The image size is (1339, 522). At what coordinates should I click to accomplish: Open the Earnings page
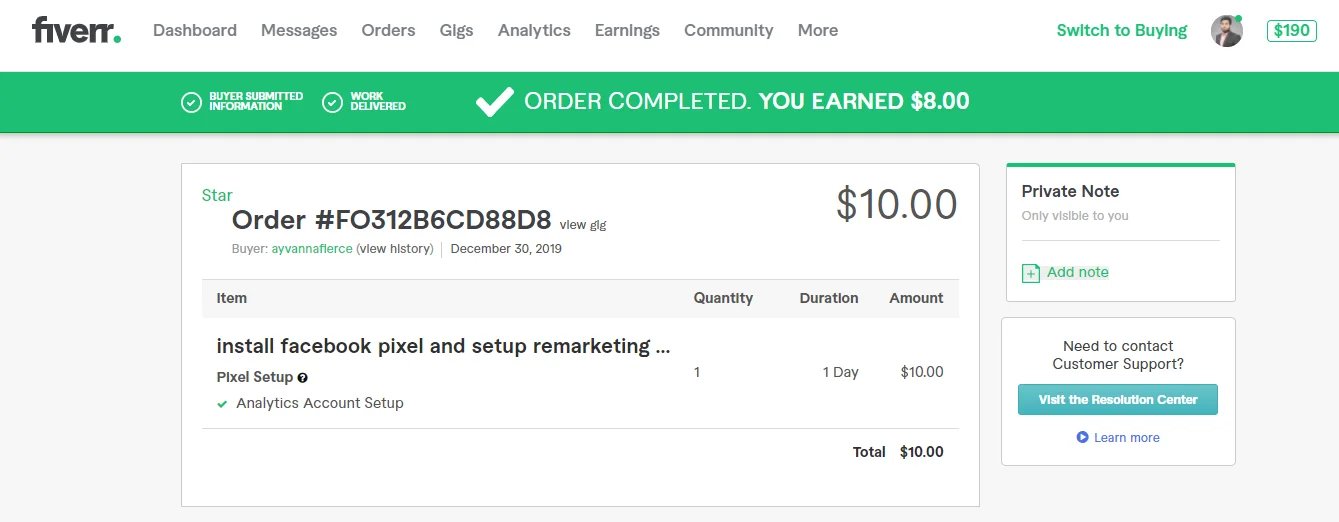click(627, 30)
